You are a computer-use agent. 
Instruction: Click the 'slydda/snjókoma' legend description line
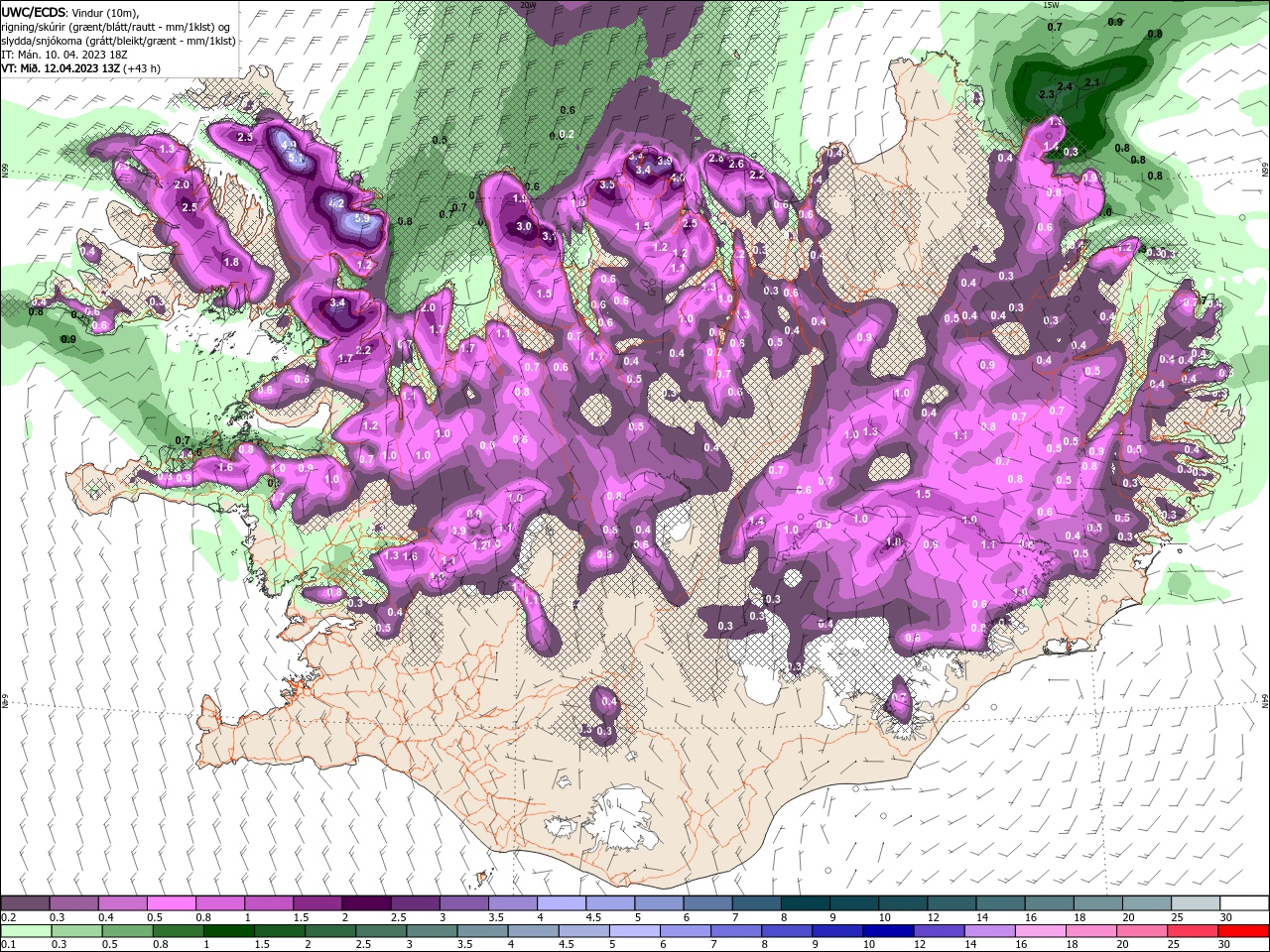[x=119, y=41]
